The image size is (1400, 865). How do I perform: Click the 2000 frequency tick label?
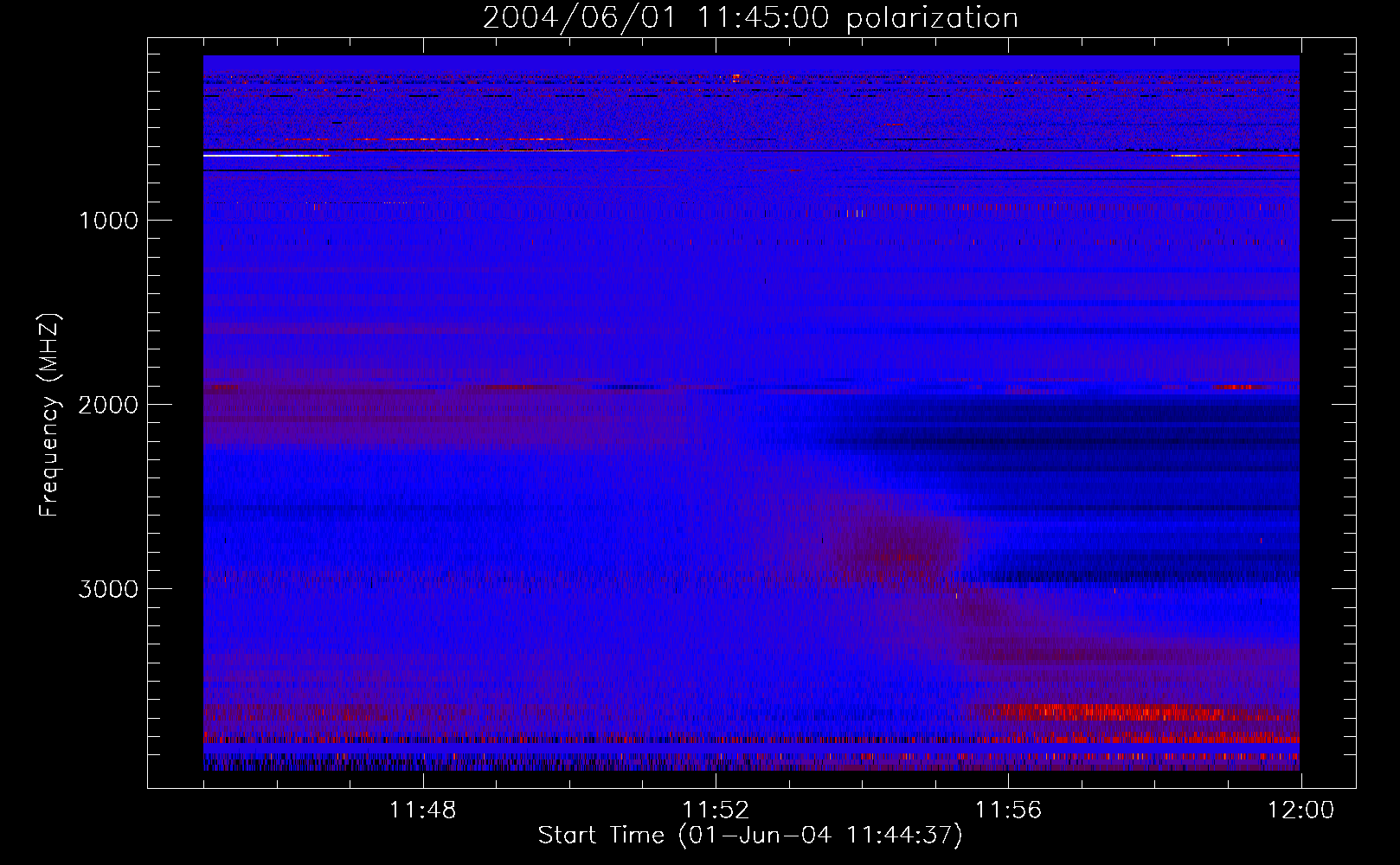click(108, 405)
